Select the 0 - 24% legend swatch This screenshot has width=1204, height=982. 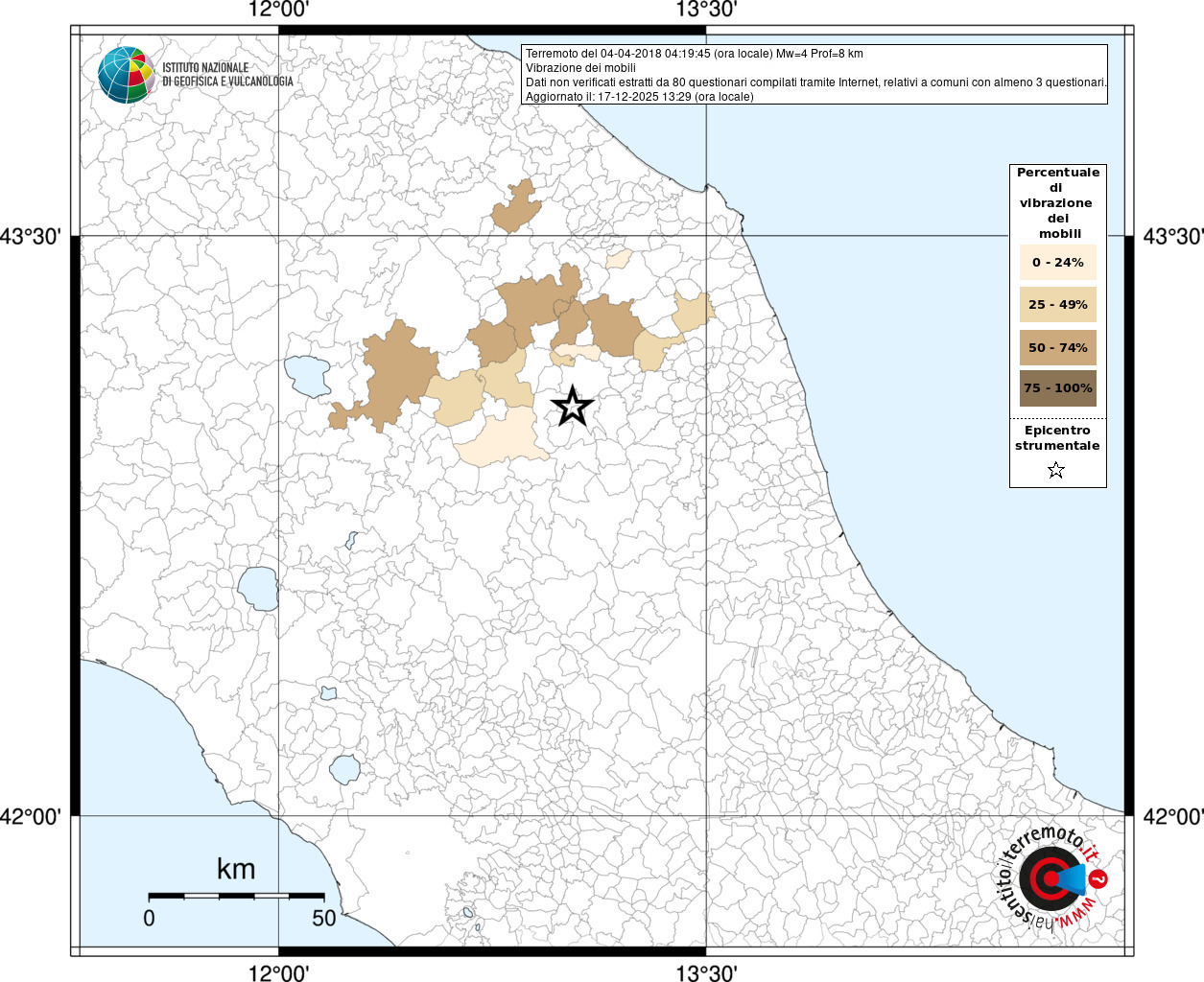pos(1057,262)
